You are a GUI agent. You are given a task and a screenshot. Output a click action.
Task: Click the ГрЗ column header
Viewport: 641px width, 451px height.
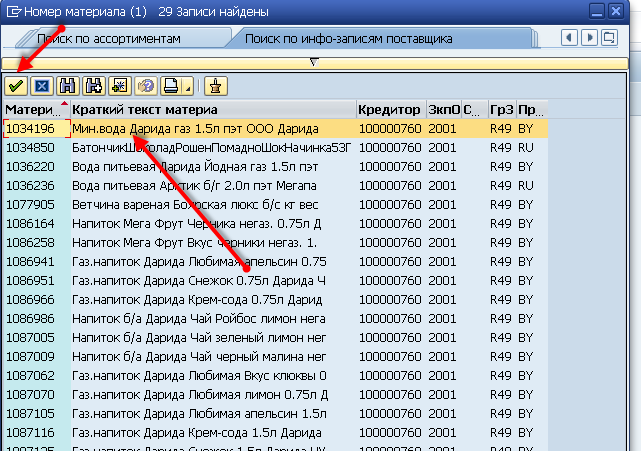(502, 110)
